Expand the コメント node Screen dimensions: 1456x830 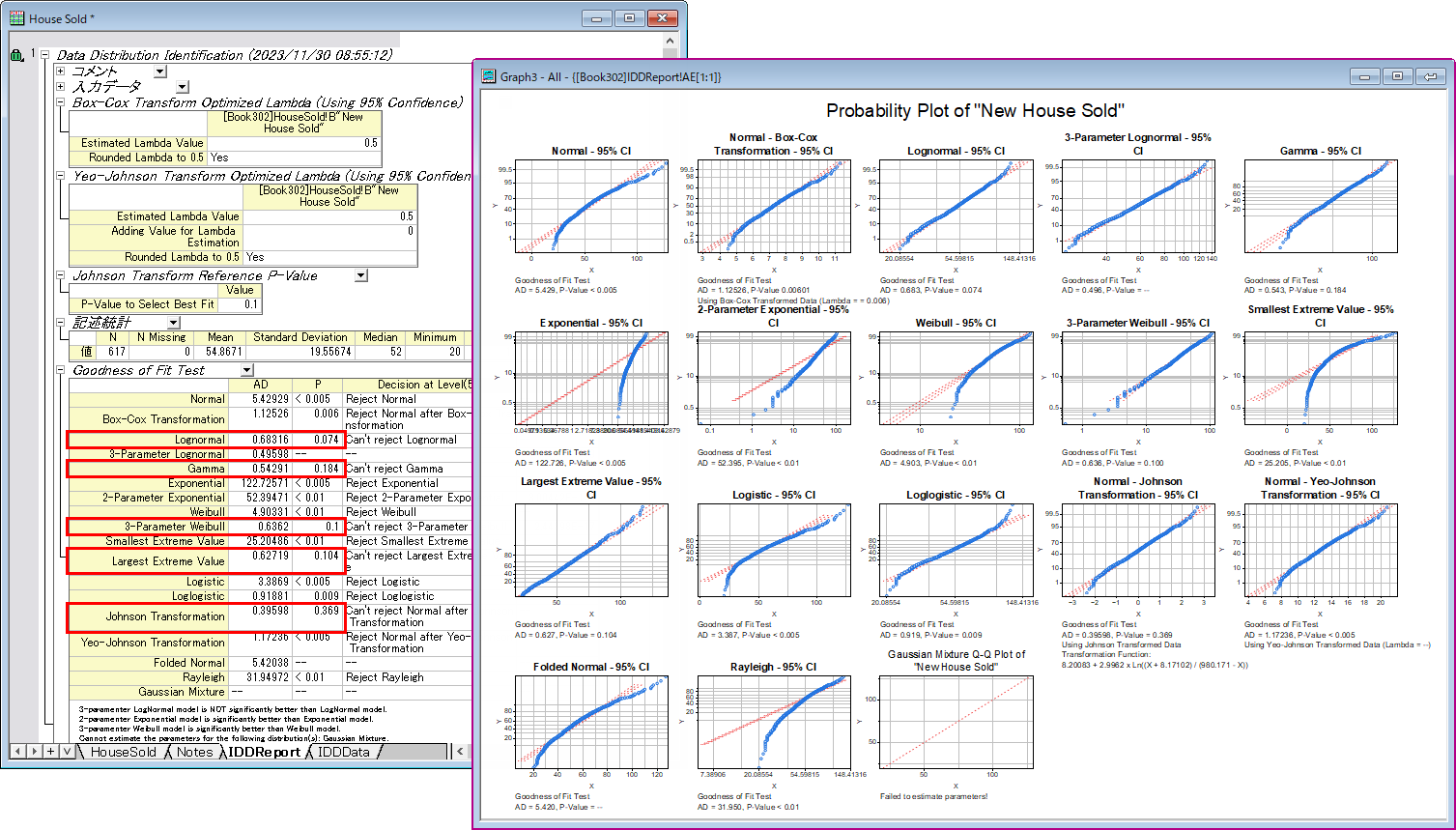[61, 71]
